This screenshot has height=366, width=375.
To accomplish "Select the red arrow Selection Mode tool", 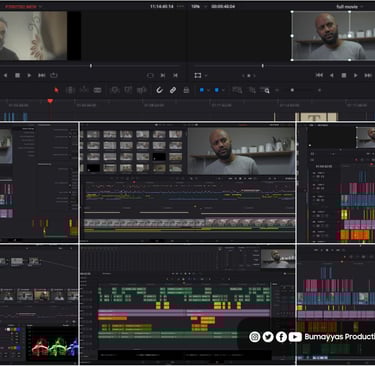I will click(56, 90).
